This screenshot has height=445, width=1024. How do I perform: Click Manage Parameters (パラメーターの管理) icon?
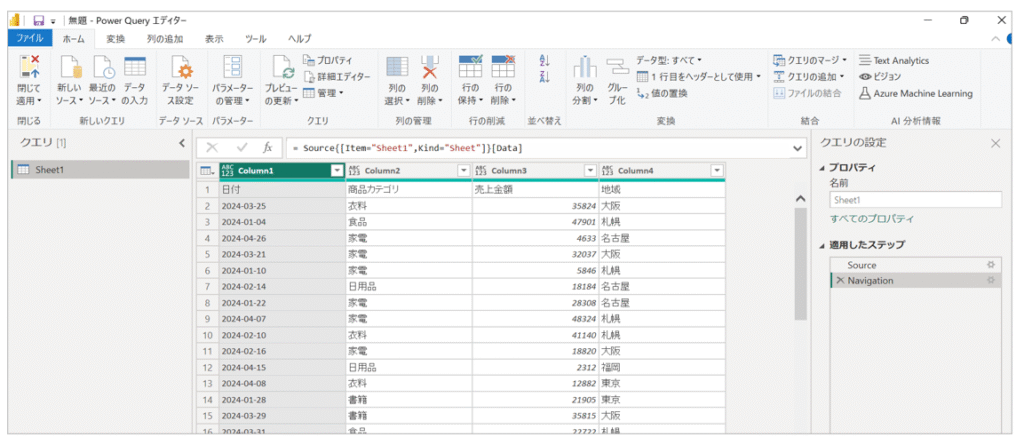pos(232,67)
